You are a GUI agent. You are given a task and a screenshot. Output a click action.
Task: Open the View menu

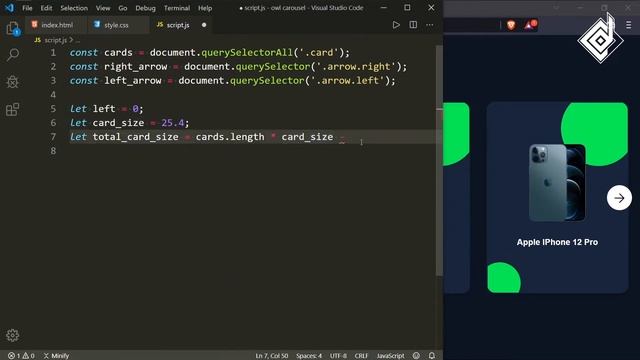(x=103, y=8)
